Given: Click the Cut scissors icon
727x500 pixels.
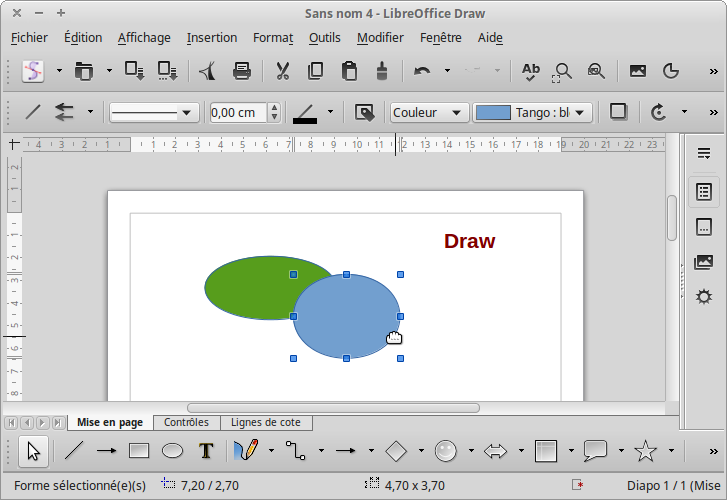Looking at the screenshot, I should (283, 71).
